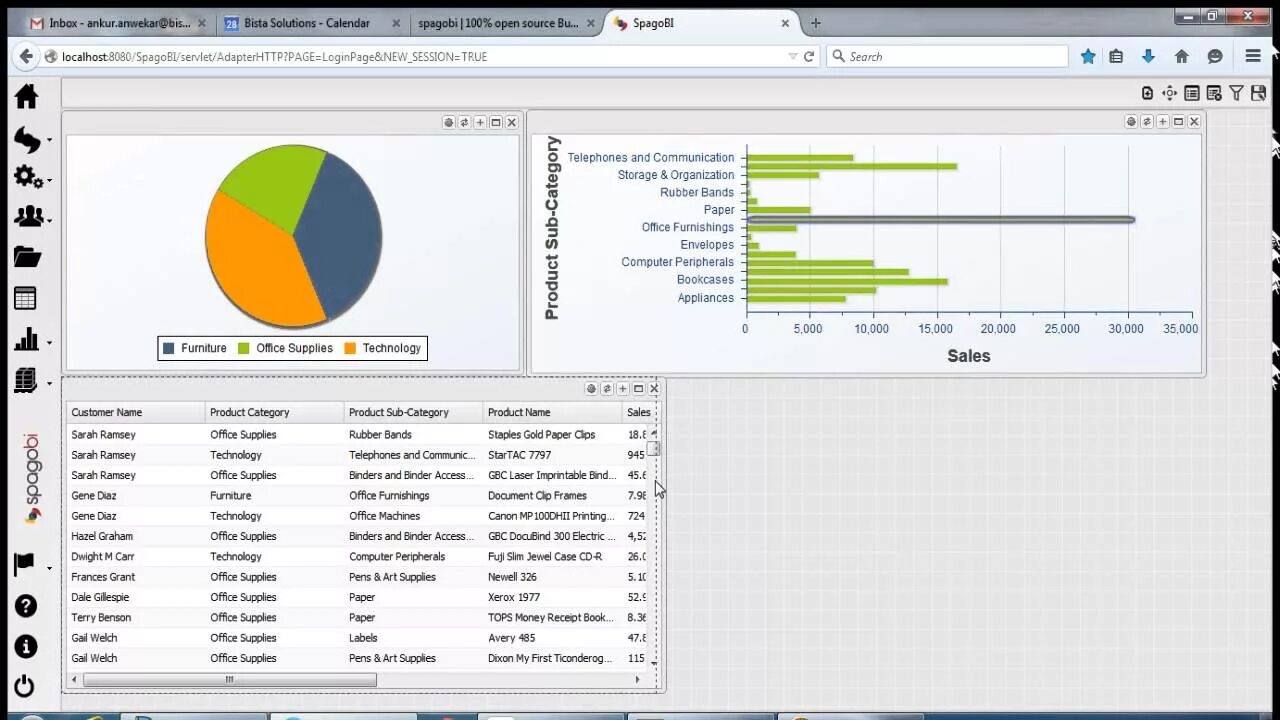Click pie chart widget plus icon
Viewport: 1280px width, 720px height.
click(480, 122)
